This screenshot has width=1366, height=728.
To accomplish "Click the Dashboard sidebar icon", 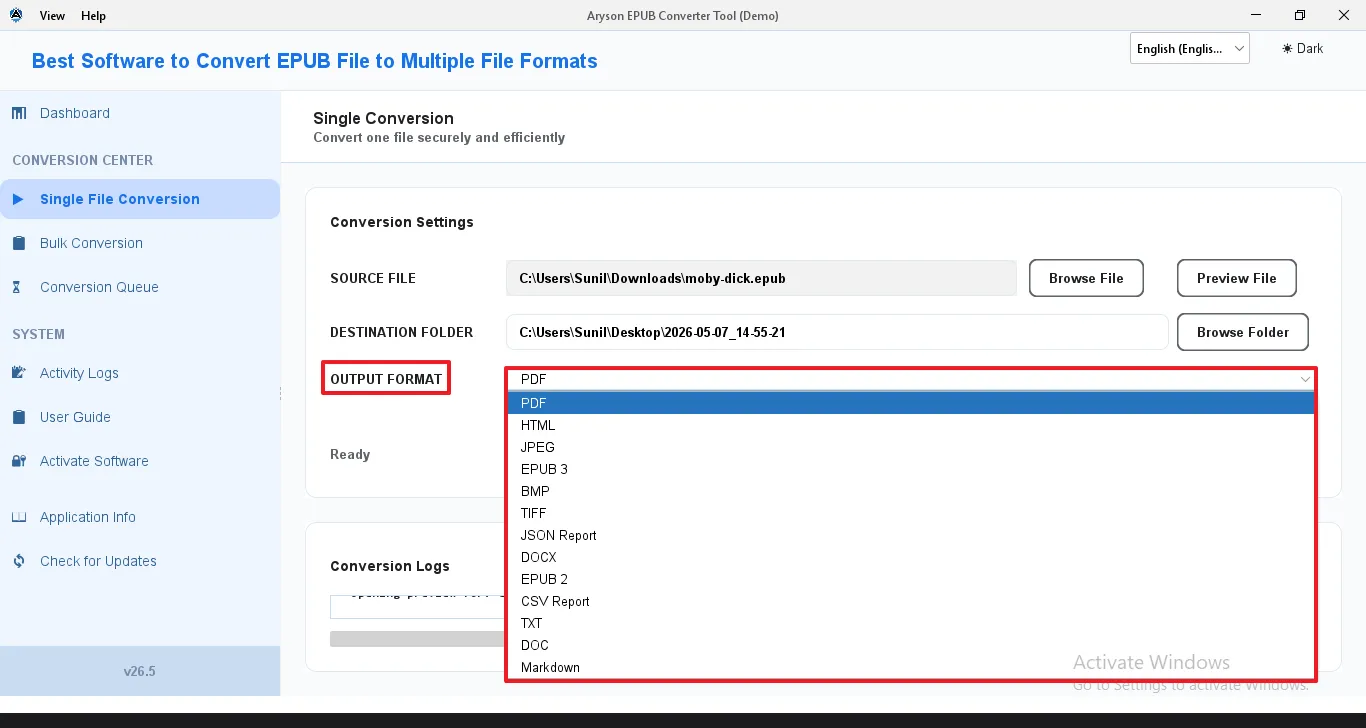I will [x=19, y=113].
